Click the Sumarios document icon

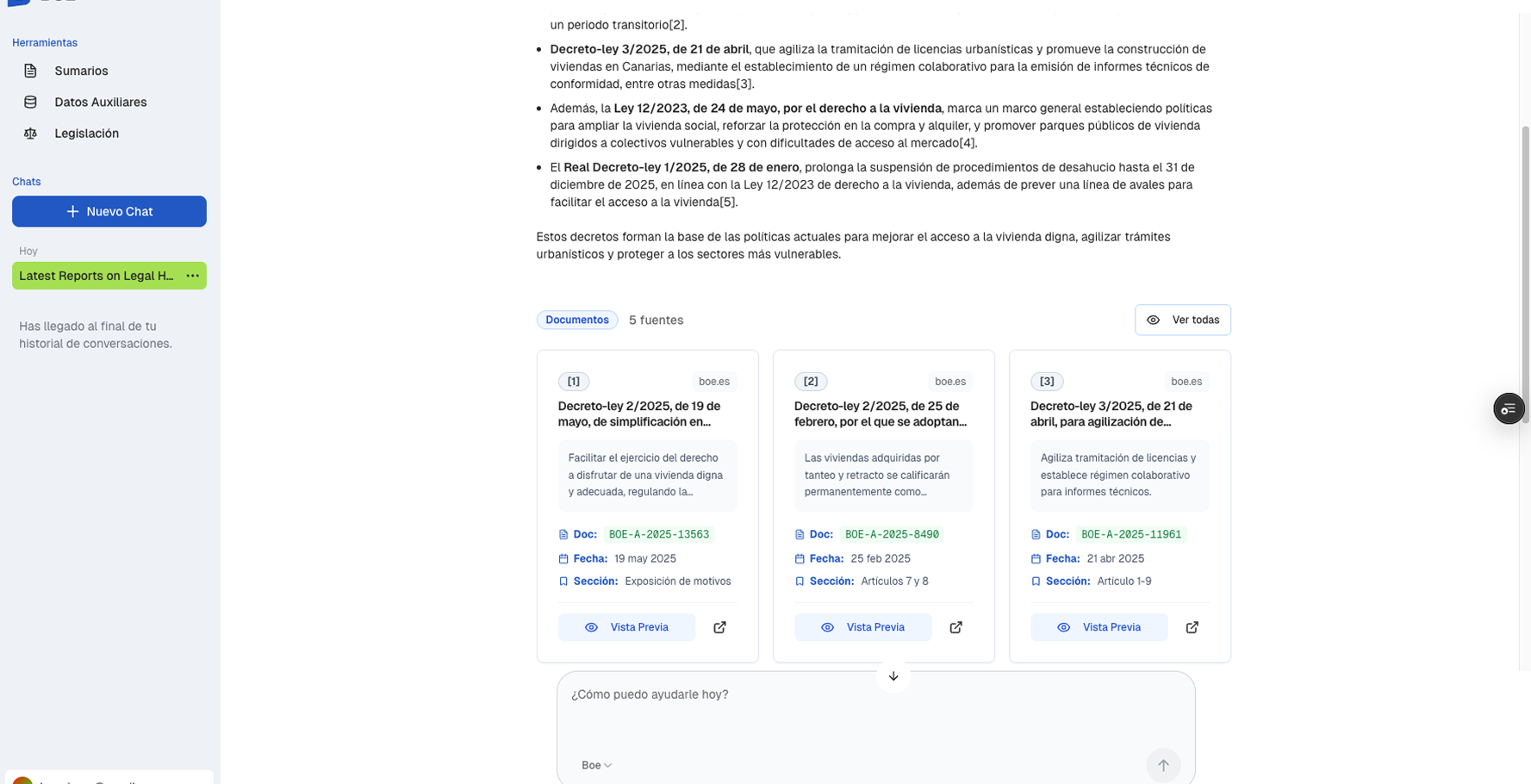[x=30, y=71]
